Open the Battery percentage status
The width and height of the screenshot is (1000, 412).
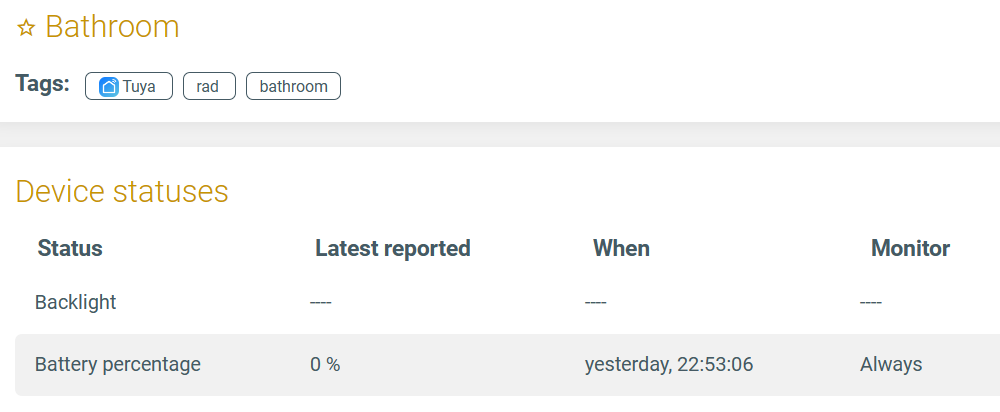pyautogui.click(x=118, y=364)
